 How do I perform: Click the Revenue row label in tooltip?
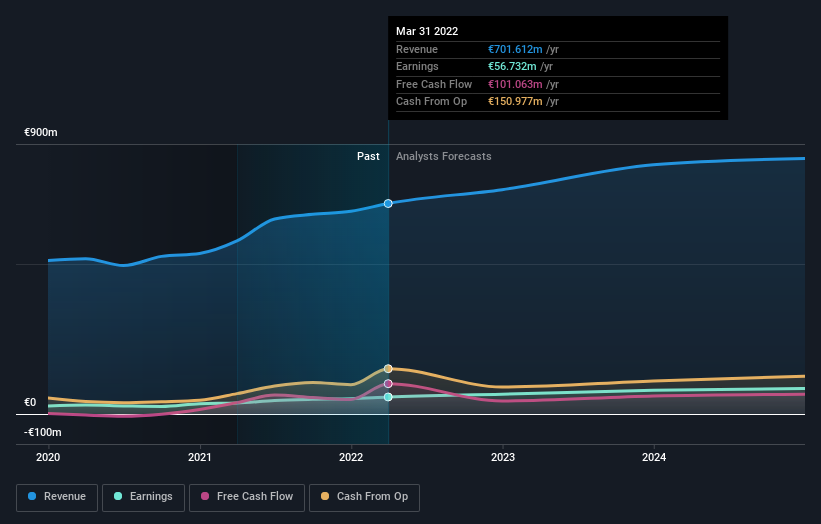click(x=417, y=49)
